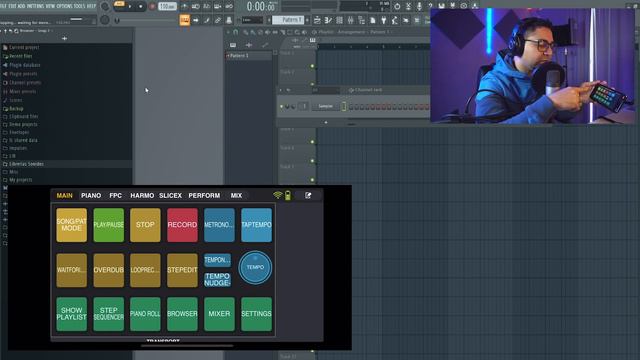Image resolution: width=640 pixels, height=360 pixels.
Task: Tap the MIXER pad on phone remote
Action: (x=219, y=314)
